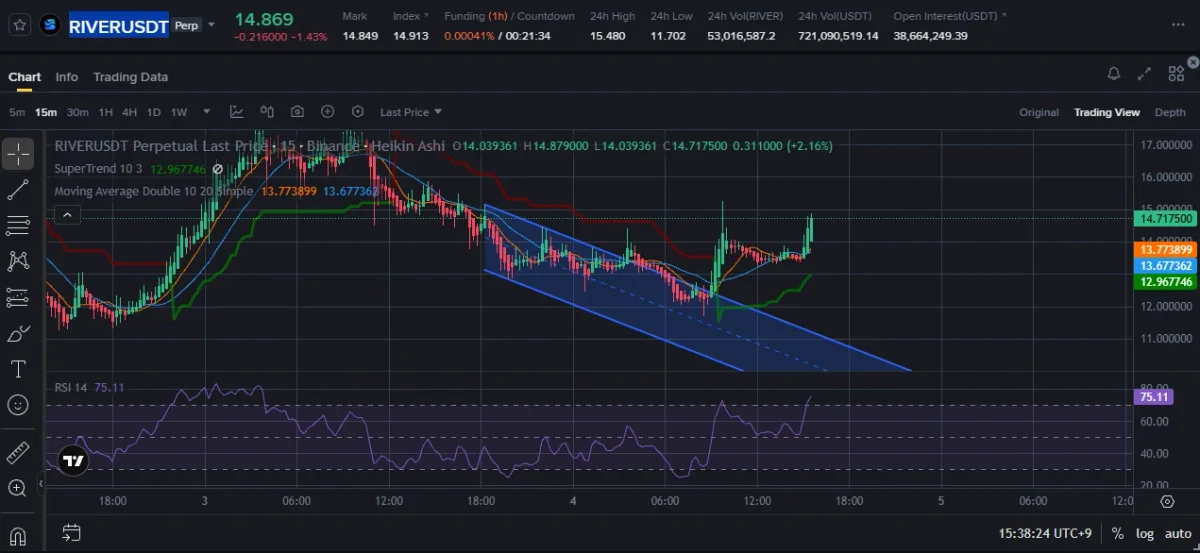
Task: Click the RIVER coin logo icon
Action: tap(50, 25)
